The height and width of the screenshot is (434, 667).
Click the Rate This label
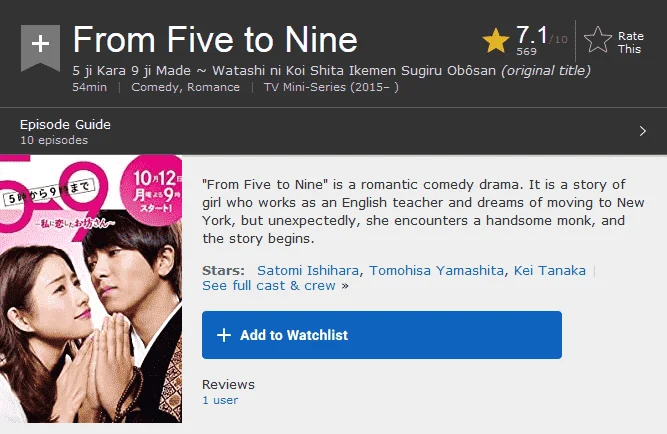point(630,43)
